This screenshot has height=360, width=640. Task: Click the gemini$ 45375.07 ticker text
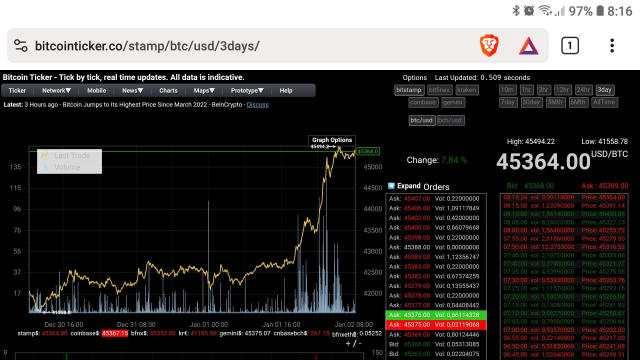(x=245, y=333)
